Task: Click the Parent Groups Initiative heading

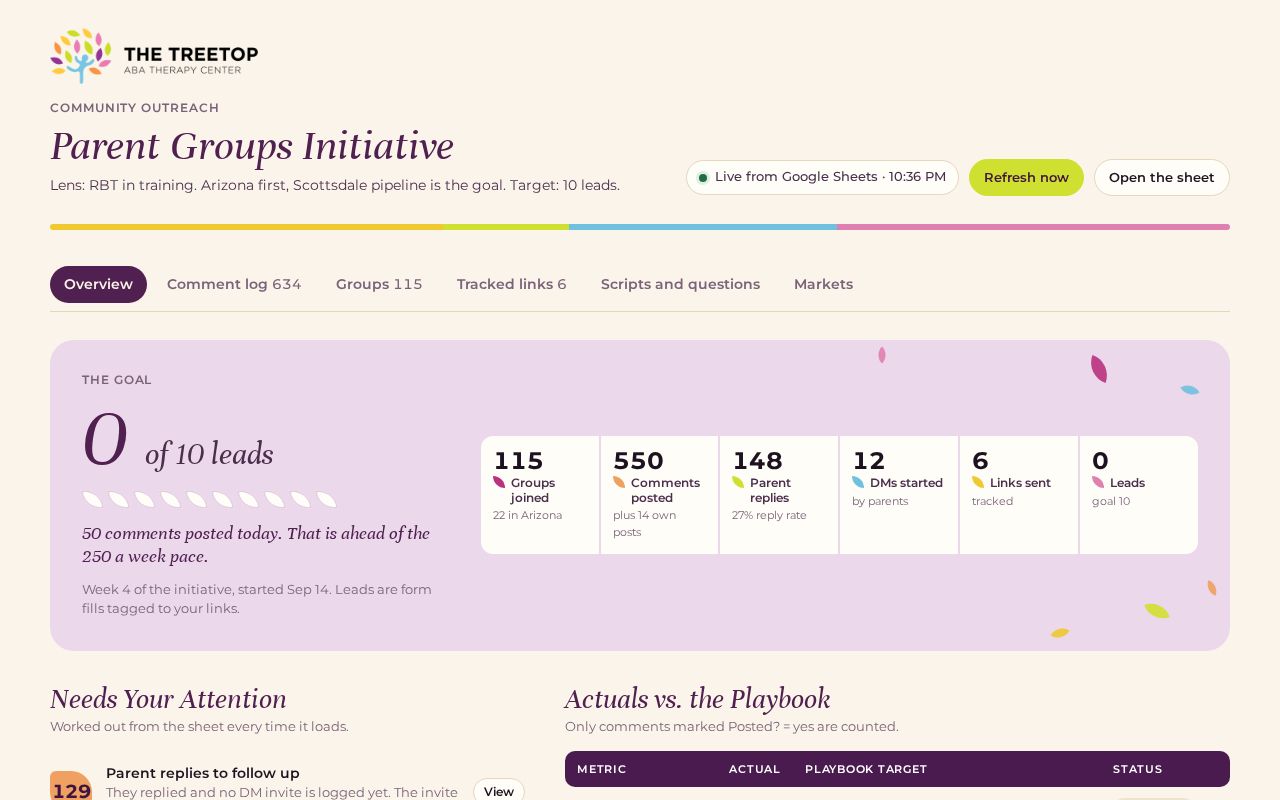Action: (252, 146)
